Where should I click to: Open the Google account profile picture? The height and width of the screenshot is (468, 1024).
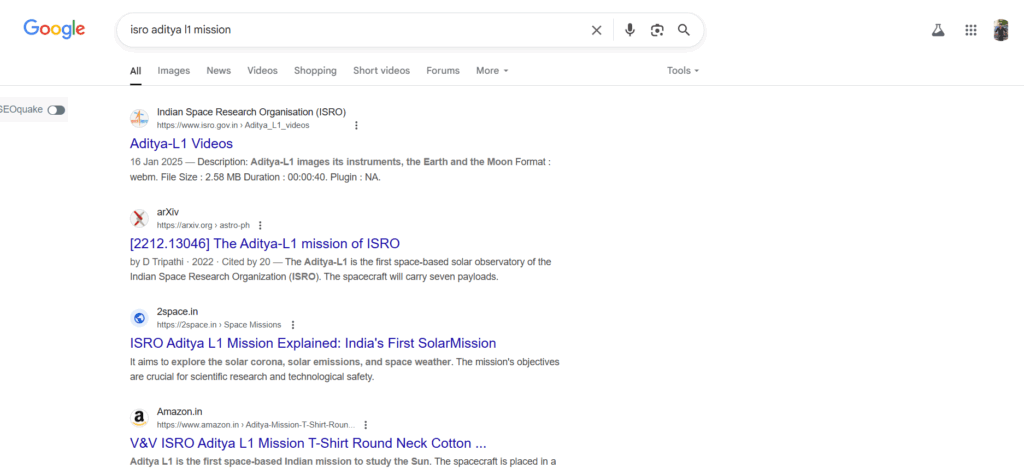(x=1001, y=30)
